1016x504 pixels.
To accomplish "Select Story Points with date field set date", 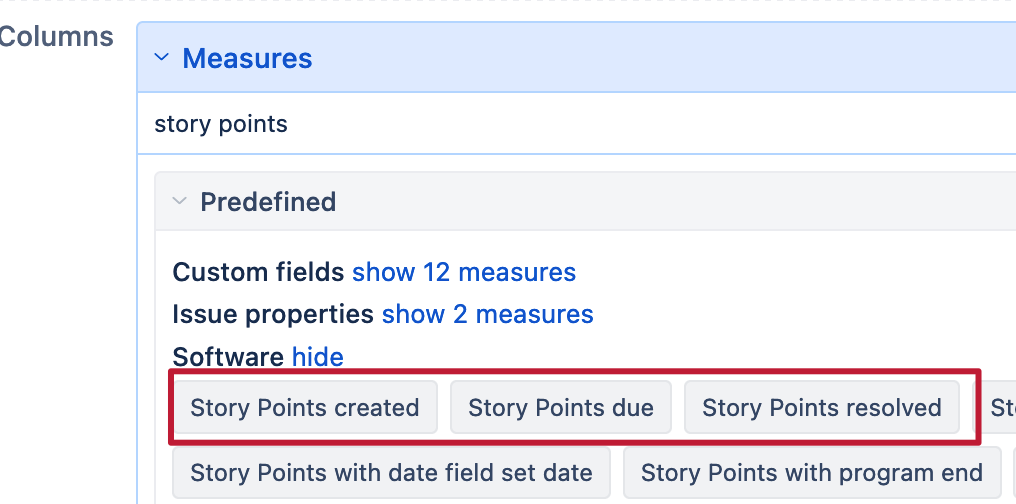I will point(391,473).
